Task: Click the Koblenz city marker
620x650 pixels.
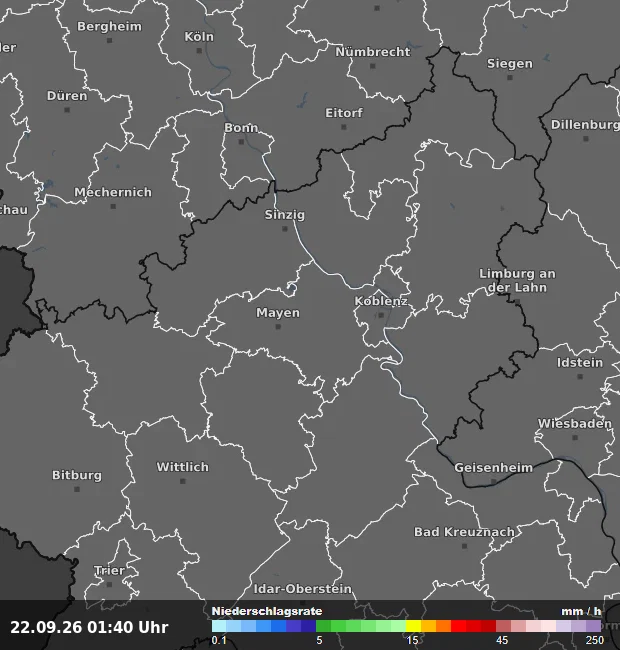Action: 381,315
